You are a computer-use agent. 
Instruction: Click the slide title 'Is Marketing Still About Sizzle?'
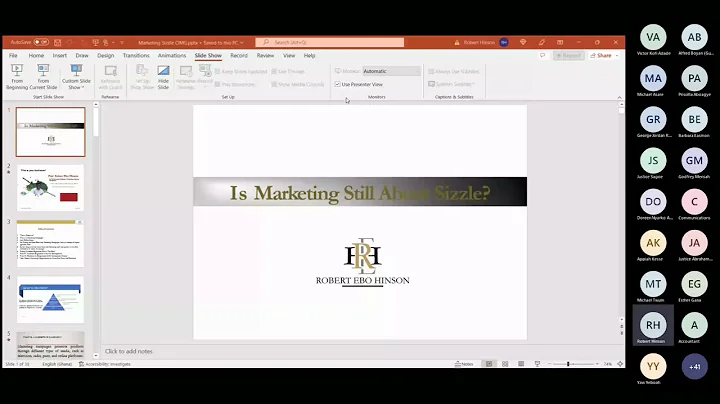coord(360,193)
